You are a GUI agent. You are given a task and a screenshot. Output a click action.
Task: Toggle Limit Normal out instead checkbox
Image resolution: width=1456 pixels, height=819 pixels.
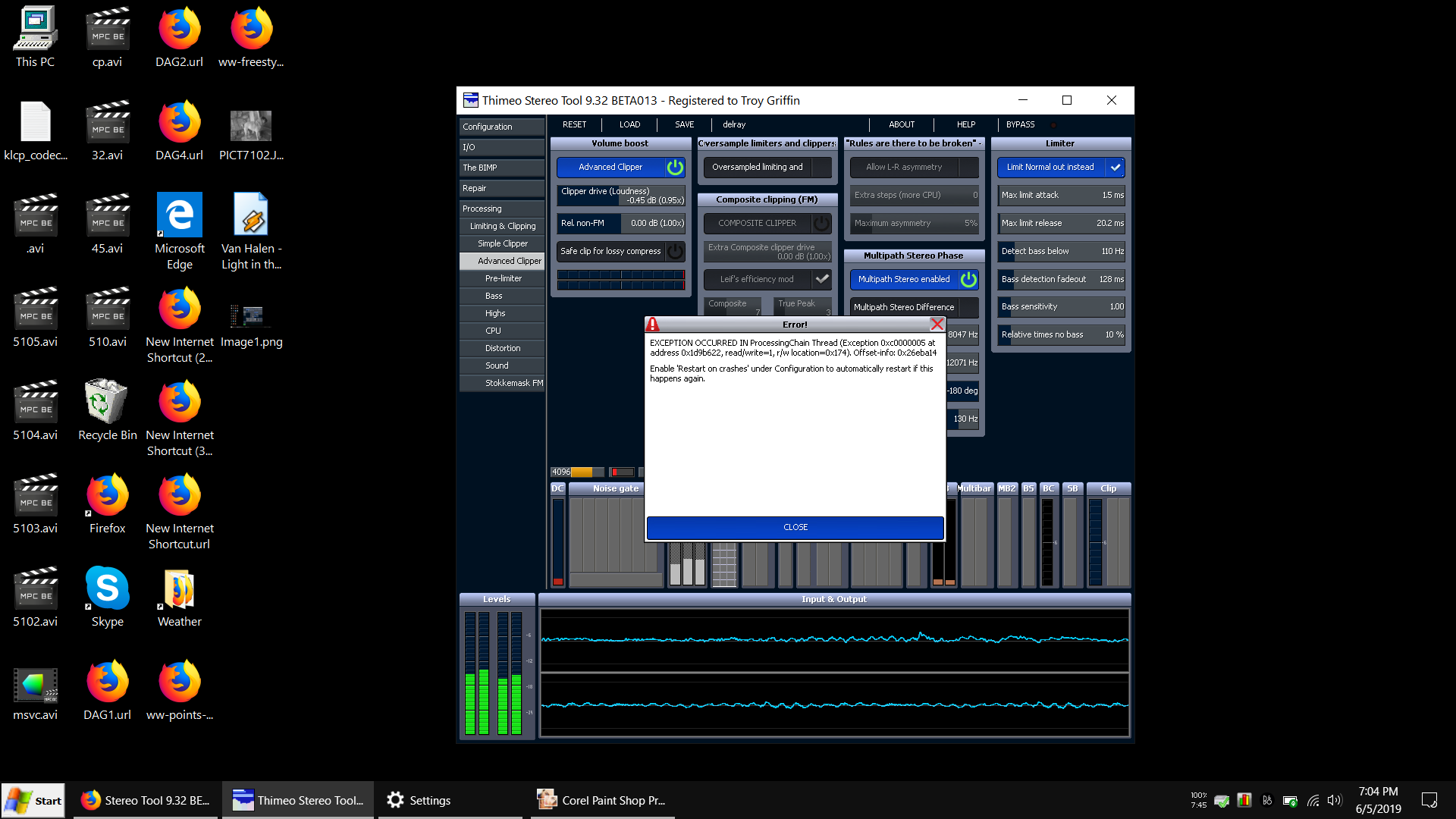(1116, 167)
